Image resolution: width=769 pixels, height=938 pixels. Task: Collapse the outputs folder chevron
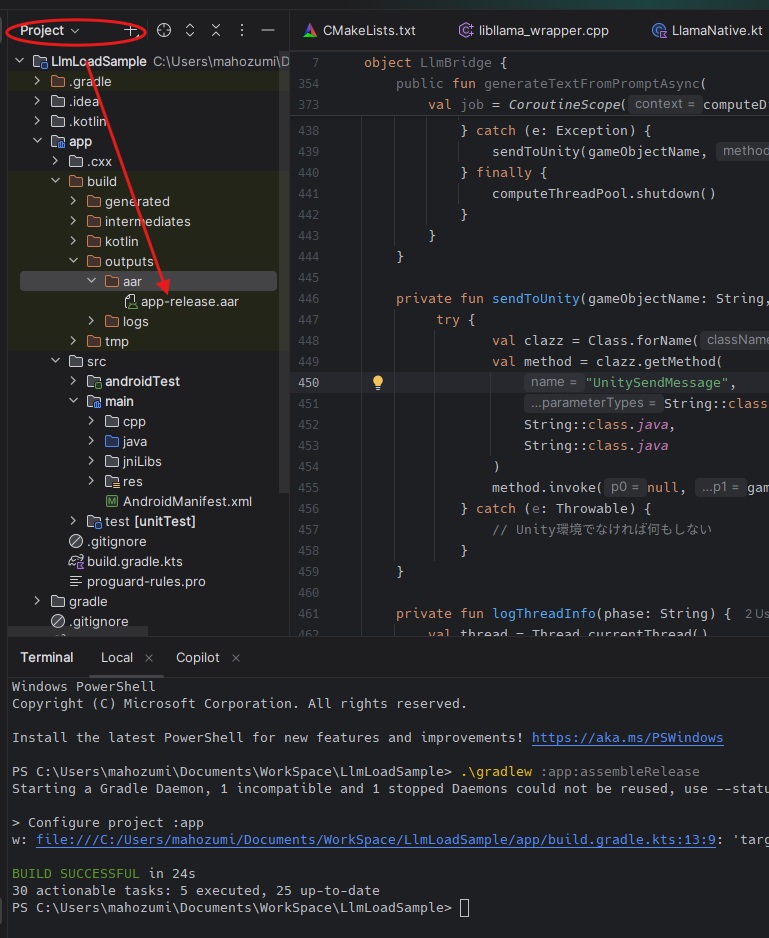73,261
